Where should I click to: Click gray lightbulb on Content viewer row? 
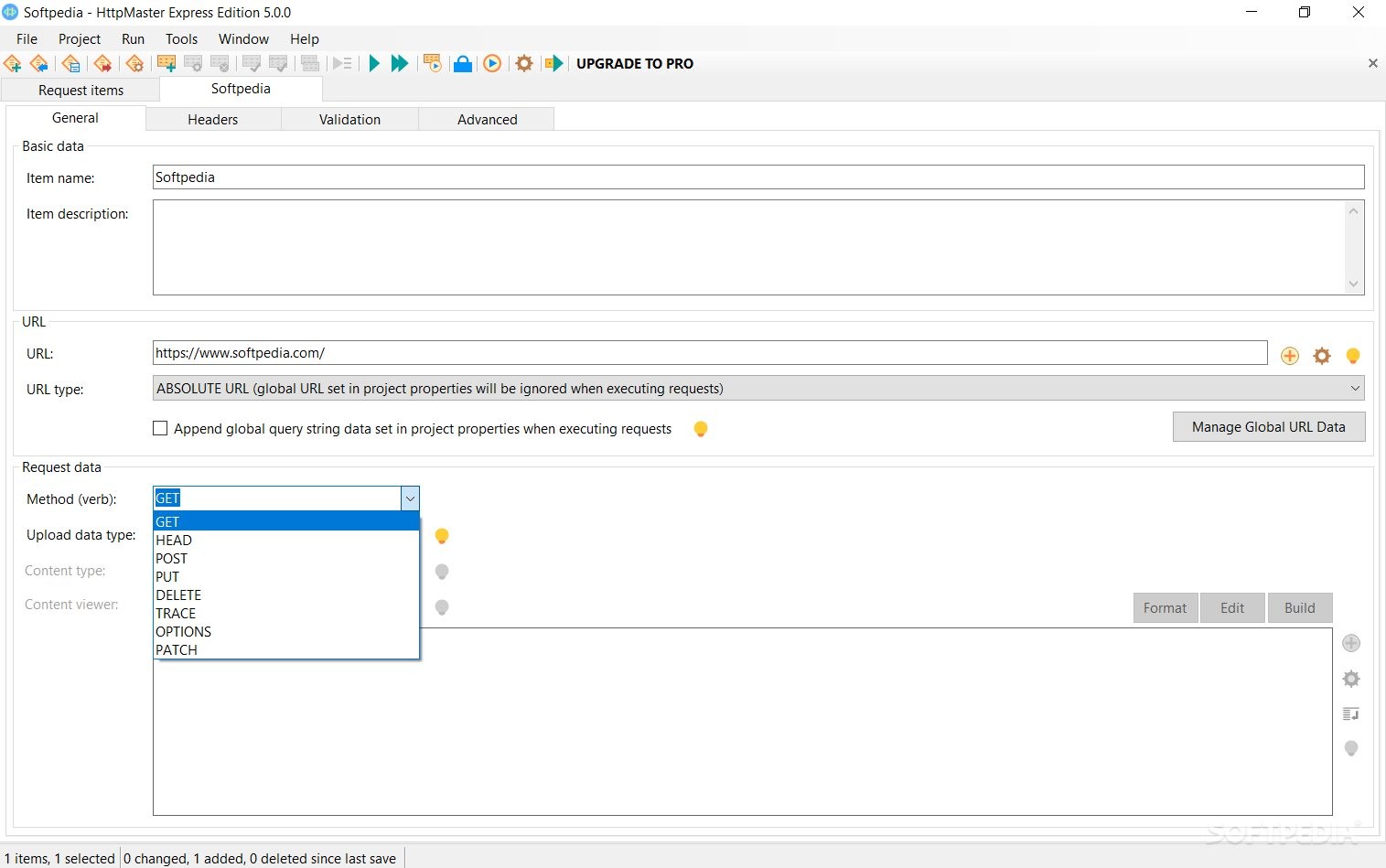442,607
